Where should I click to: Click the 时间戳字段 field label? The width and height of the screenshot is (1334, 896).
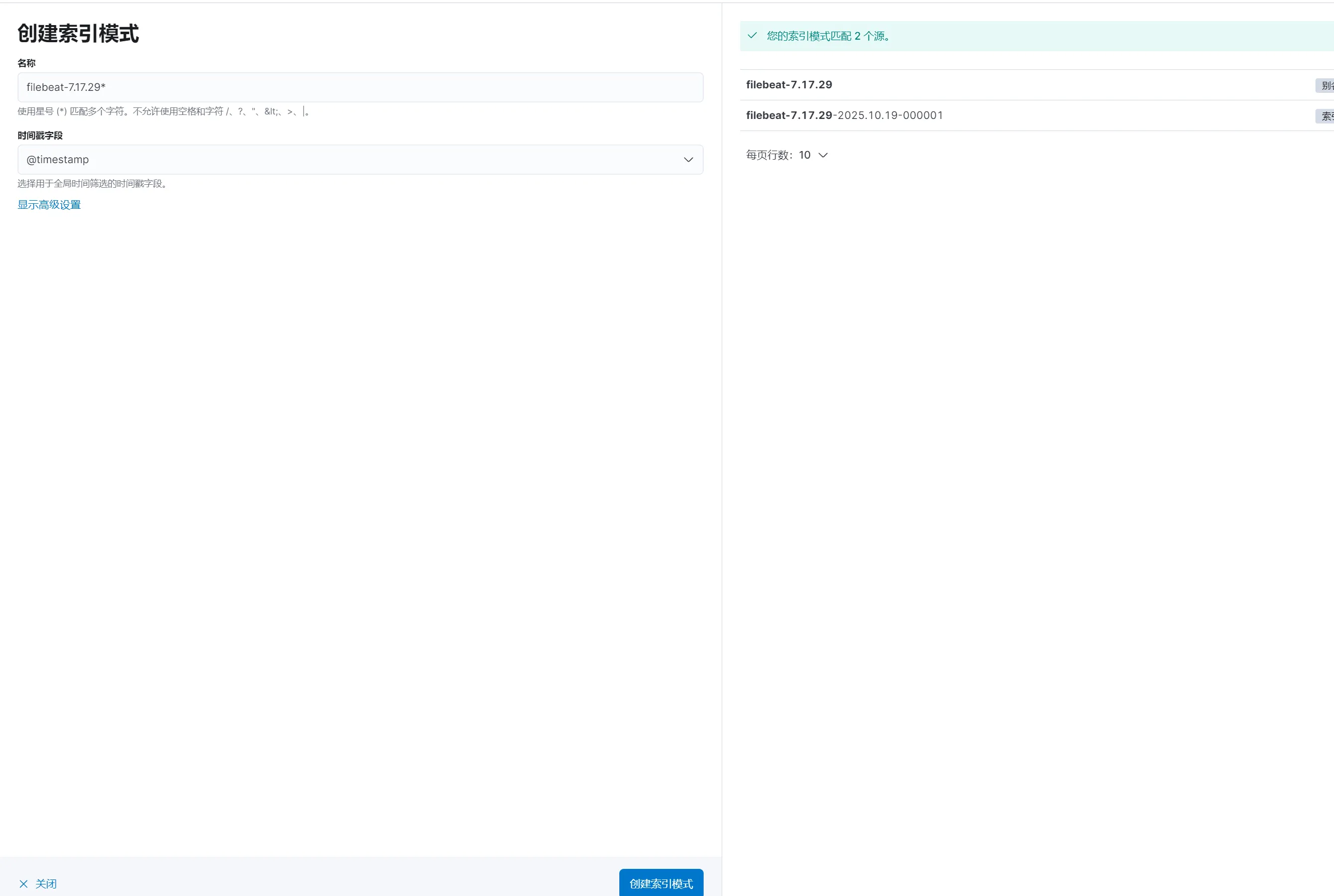(x=40, y=136)
